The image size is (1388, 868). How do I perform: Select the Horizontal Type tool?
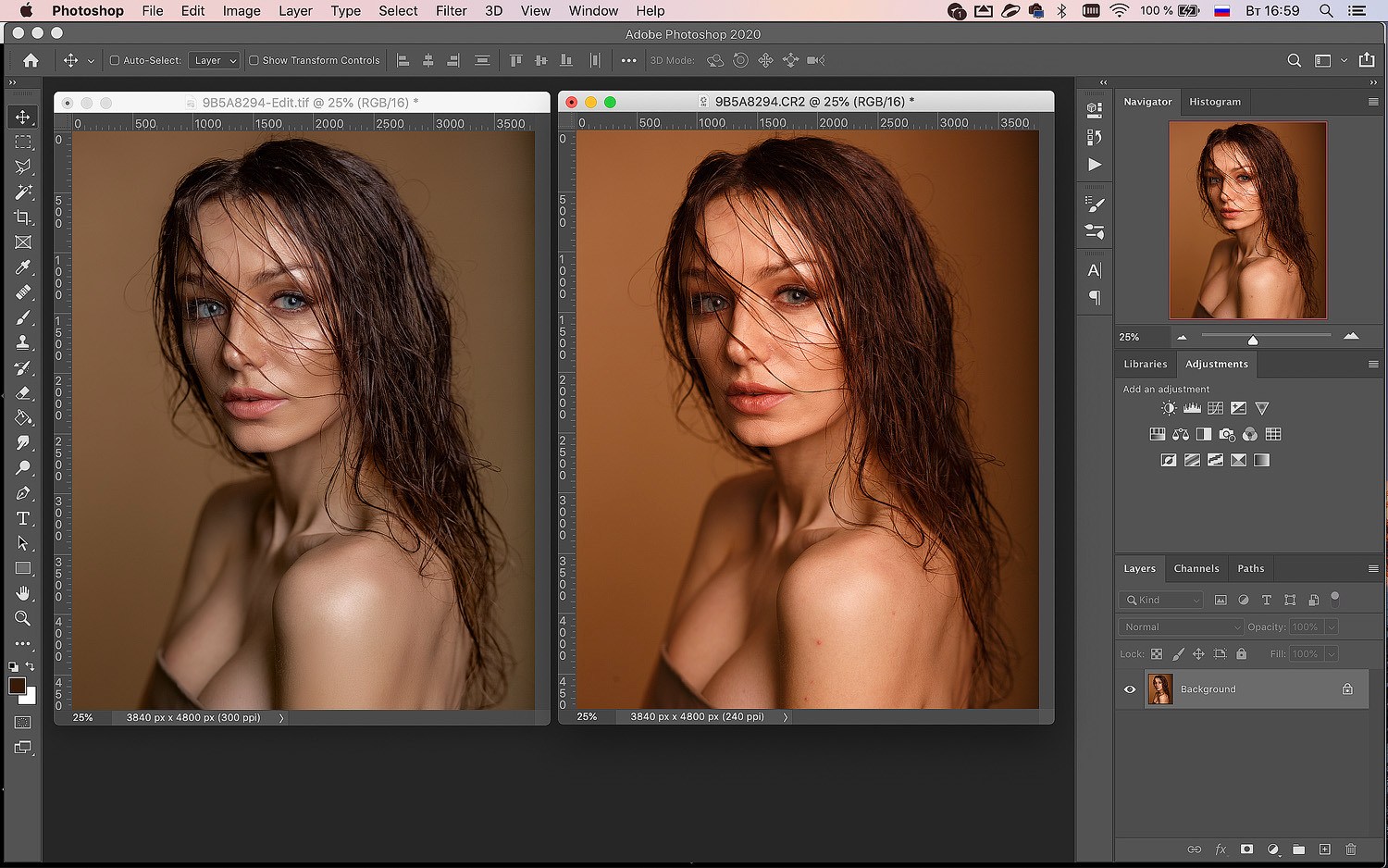click(x=23, y=518)
